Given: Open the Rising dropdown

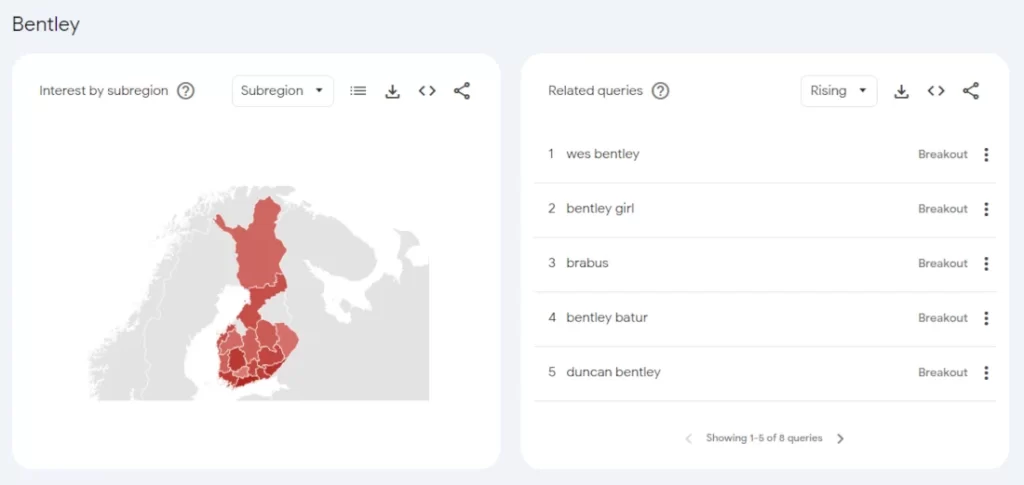Looking at the screenshot, I should point(838,91).
